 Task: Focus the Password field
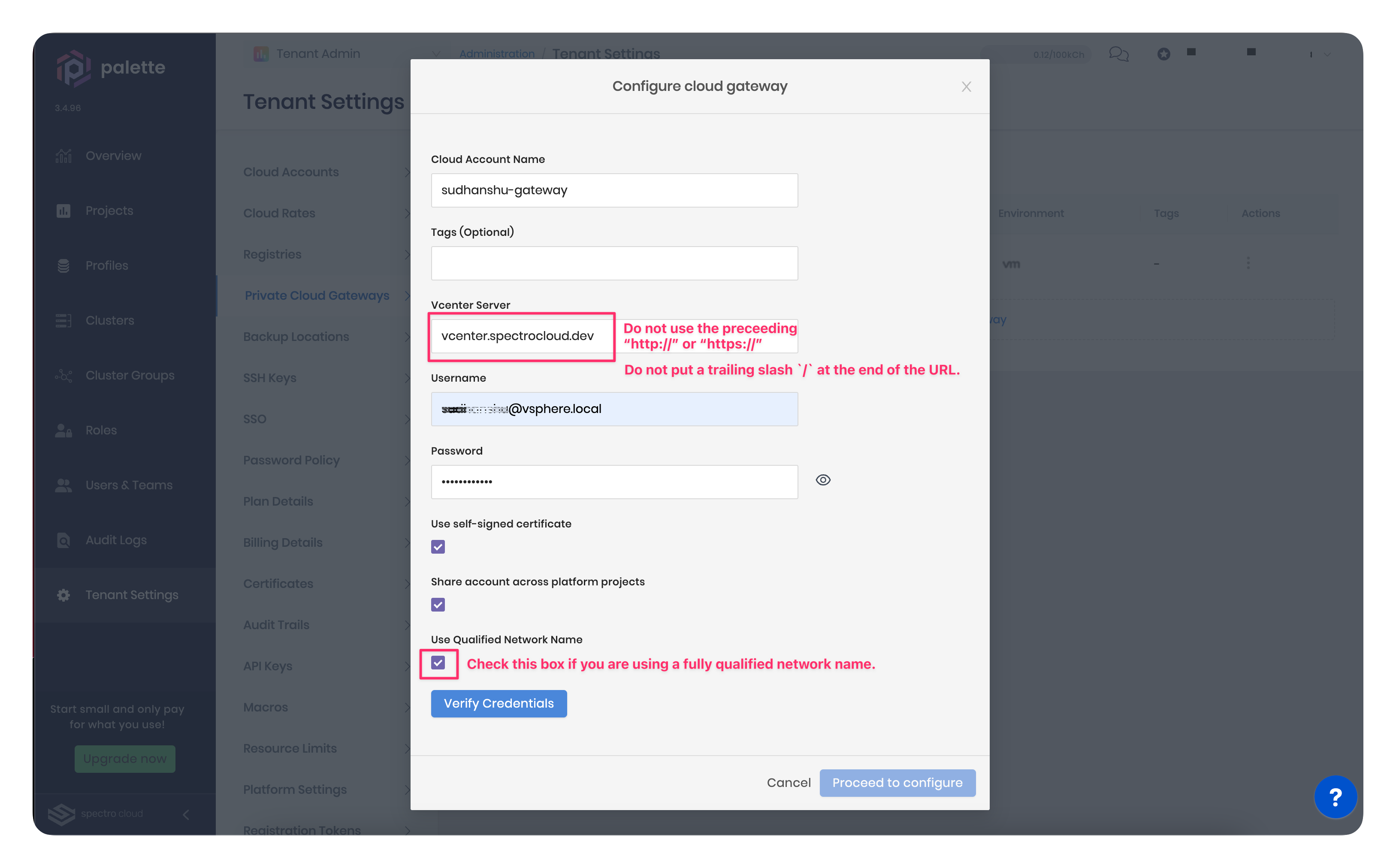tap(614, 482)
